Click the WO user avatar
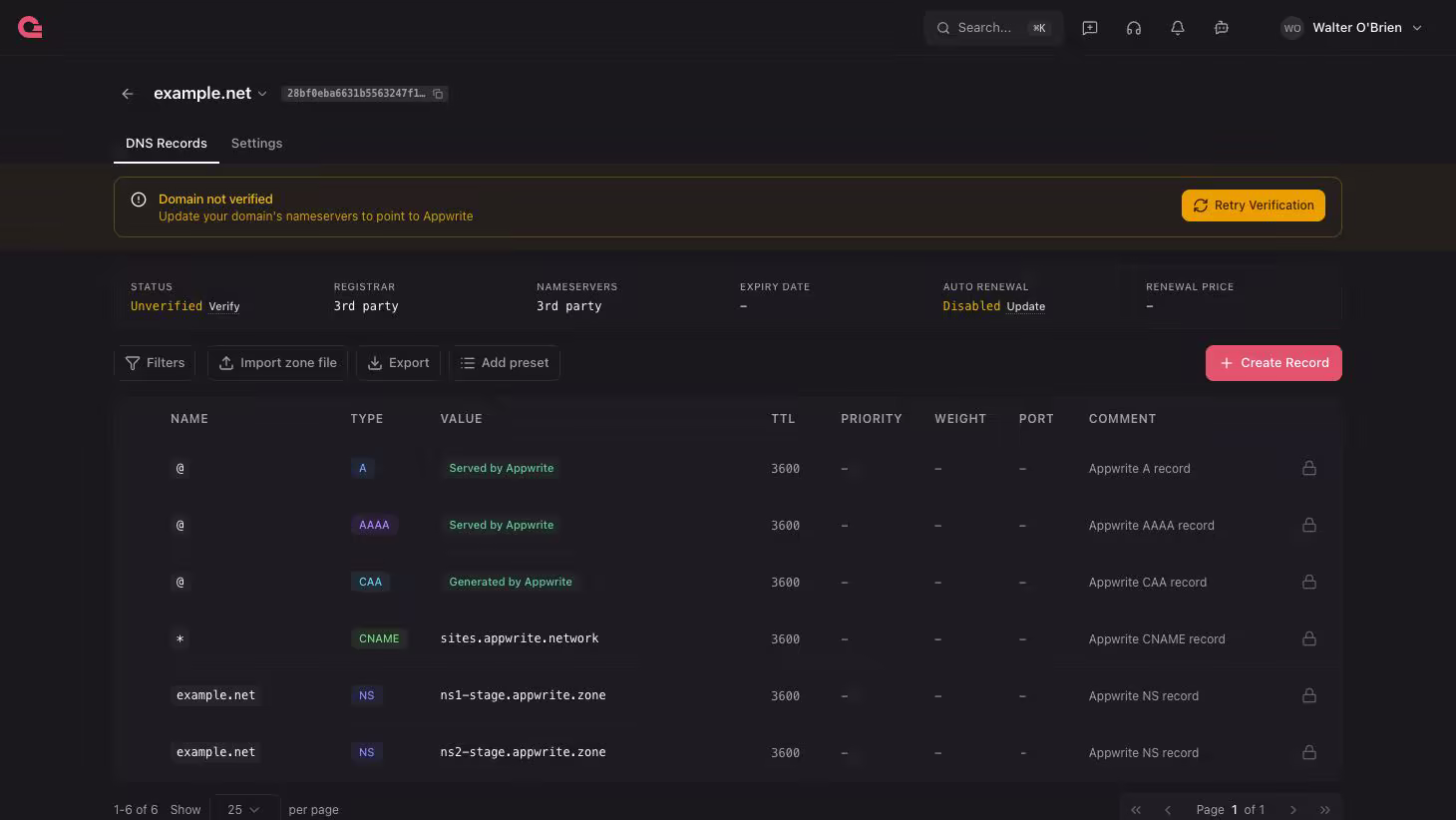1456x820 pixels. click(1292, 28)
